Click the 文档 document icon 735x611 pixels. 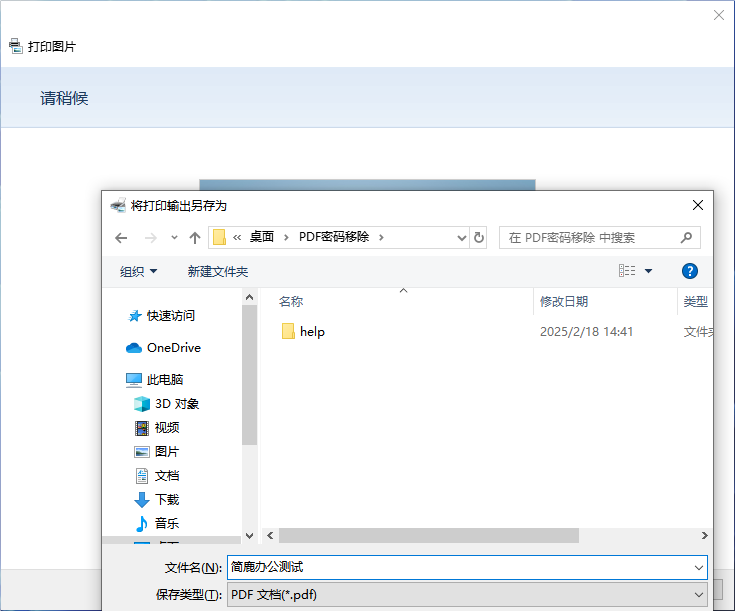pos(142,475)
